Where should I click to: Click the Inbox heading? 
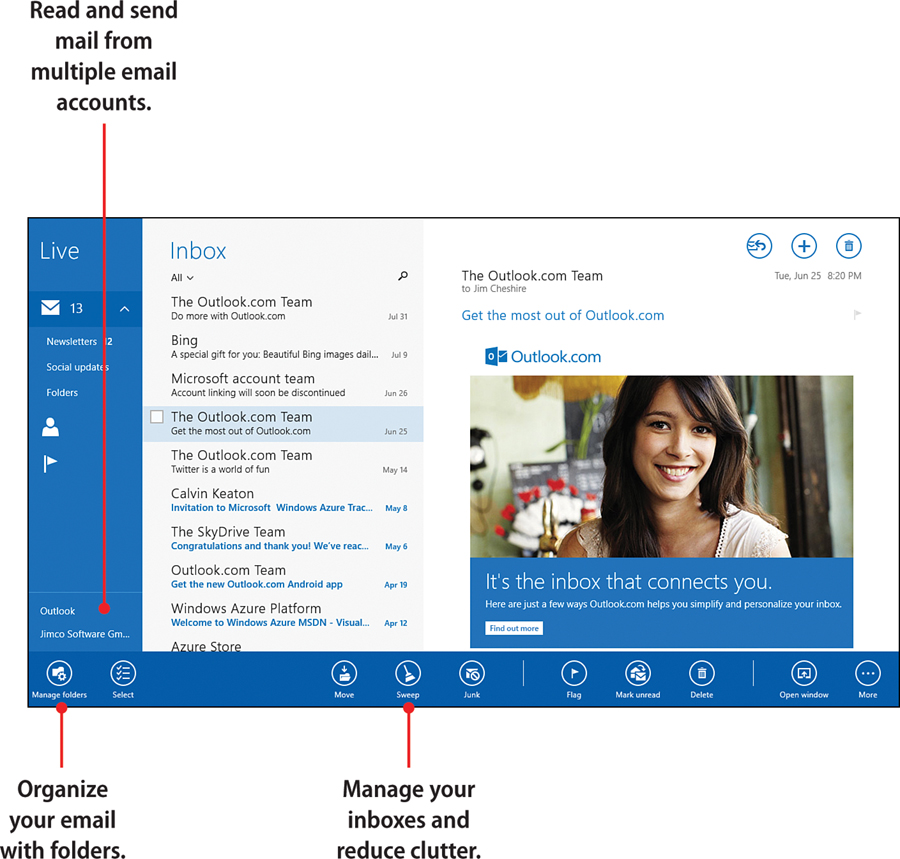(198, 251)
